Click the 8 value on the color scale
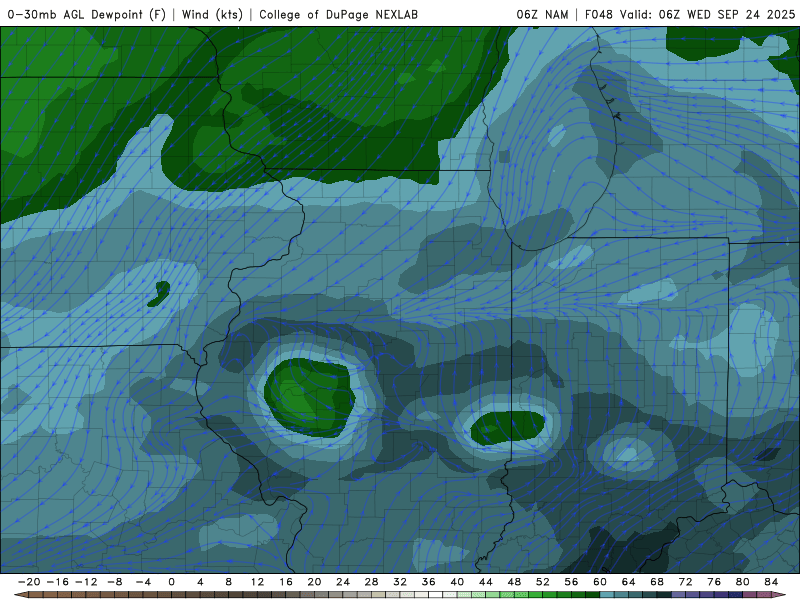Image resolution: width=800 pixels, height=600 pixels. 229,582
